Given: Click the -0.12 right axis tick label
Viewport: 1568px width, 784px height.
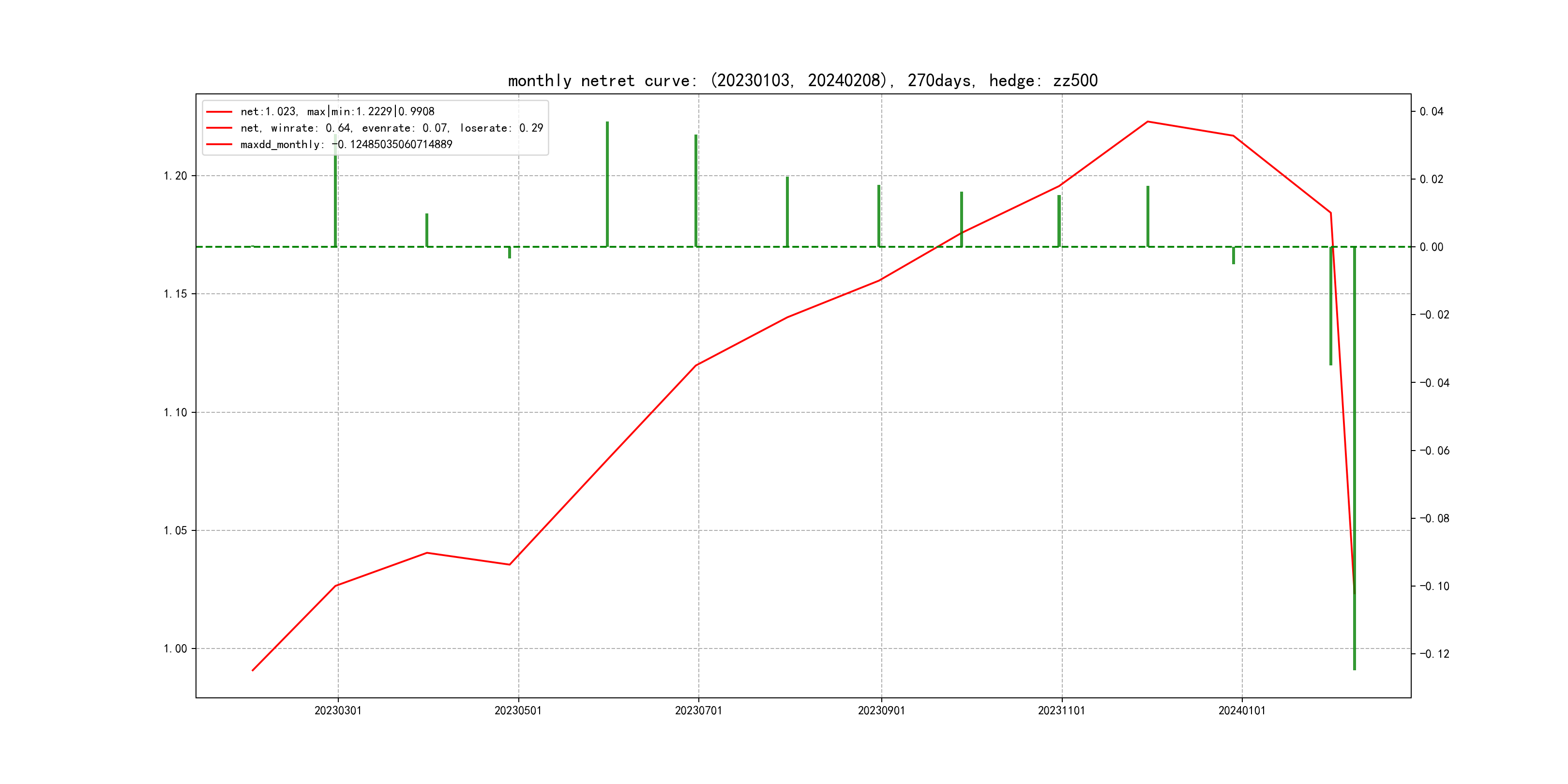Looking at the screenshot, I should pos(1434,654).
